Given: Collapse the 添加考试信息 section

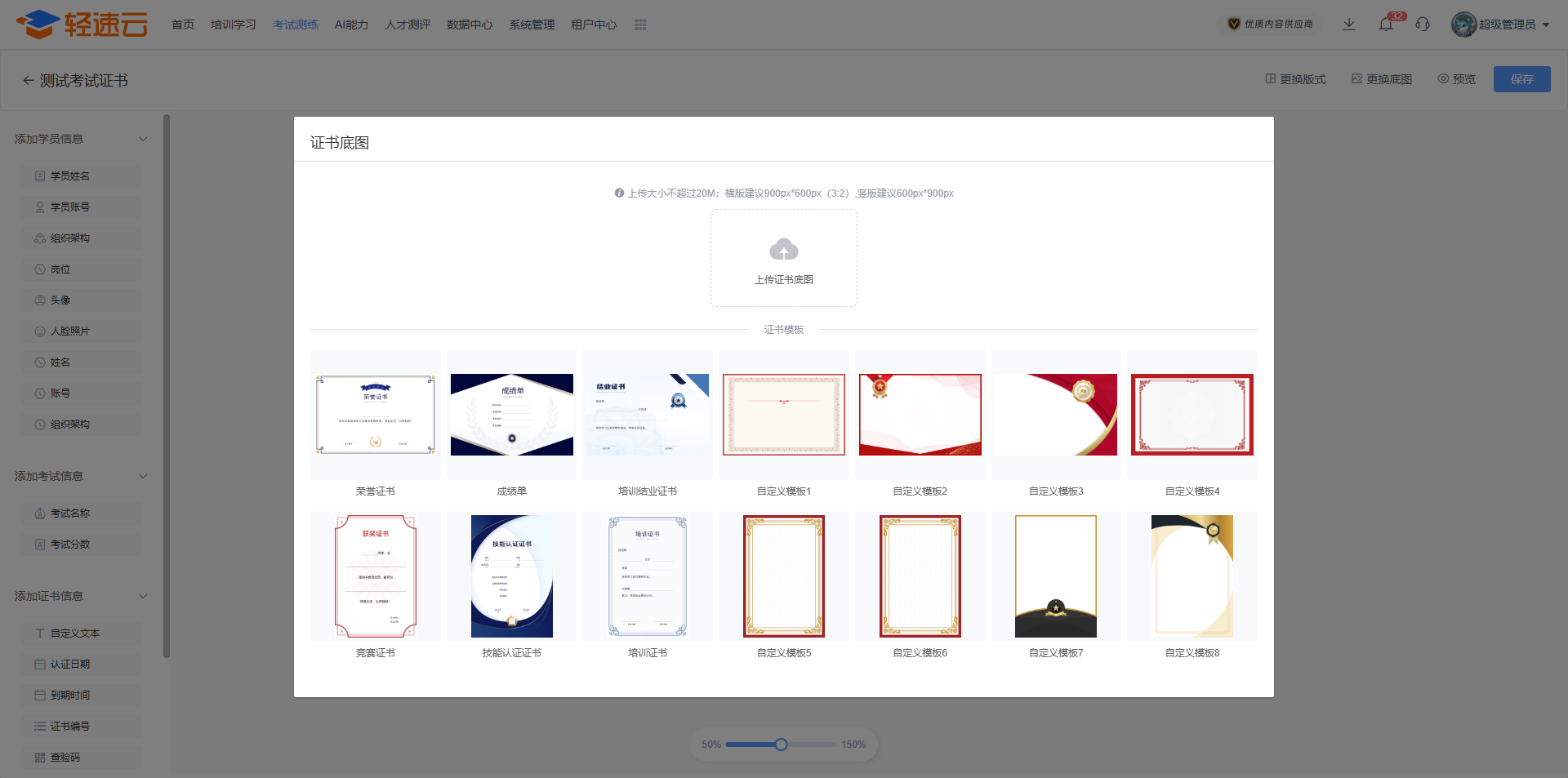Looking at the screenshot, I should pos(143,476).
